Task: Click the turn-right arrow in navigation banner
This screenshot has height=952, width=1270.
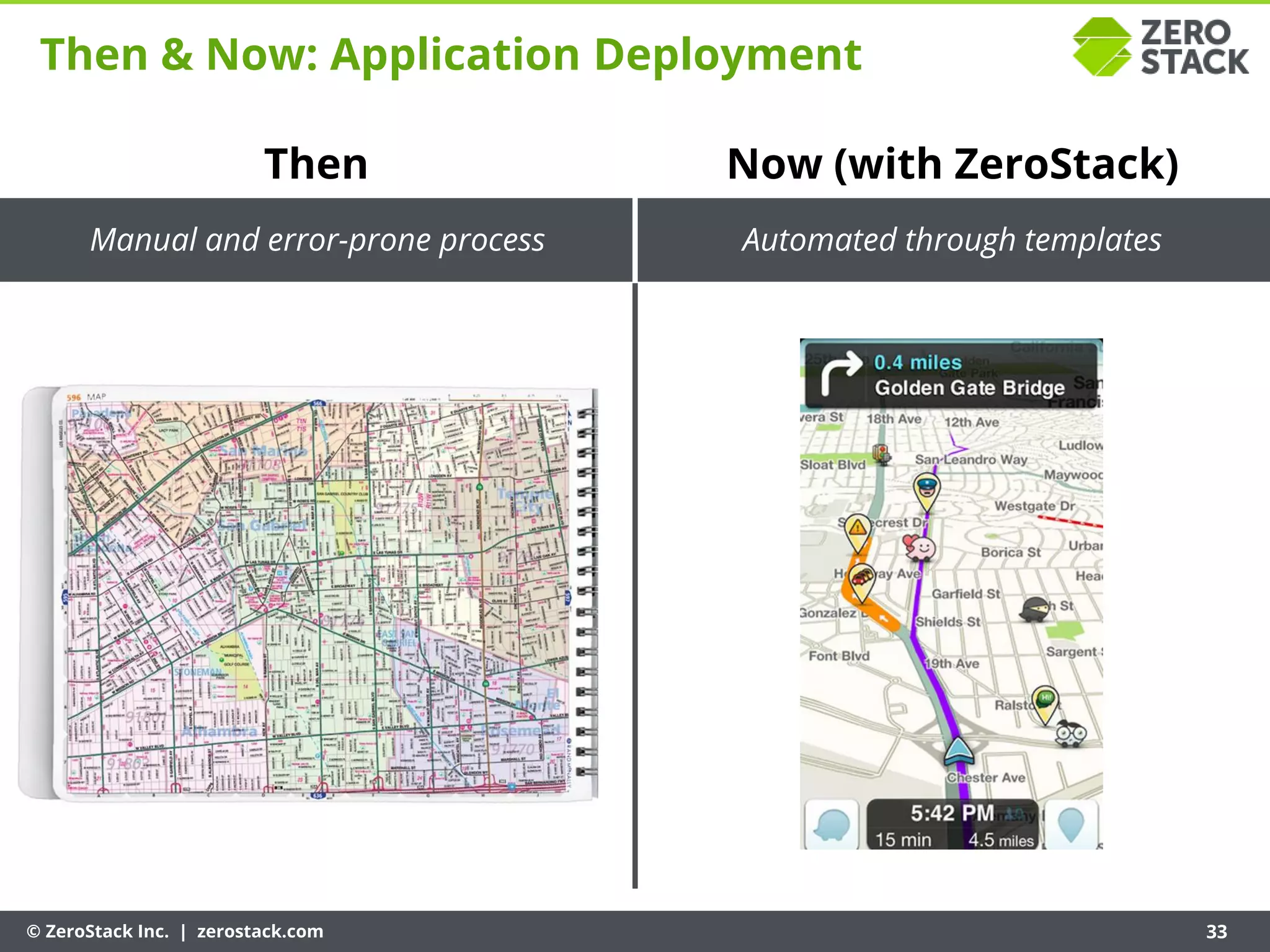Action: click(840, 373)
